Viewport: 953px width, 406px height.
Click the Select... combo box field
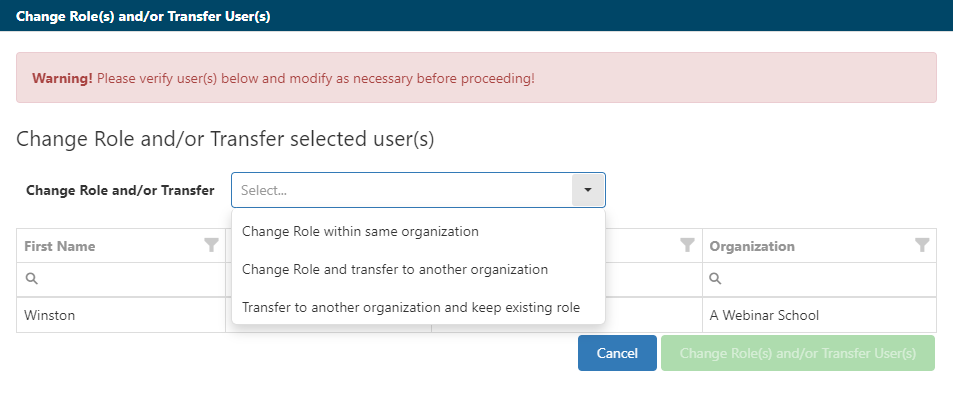pyautogui.click(x=402, y=190)
